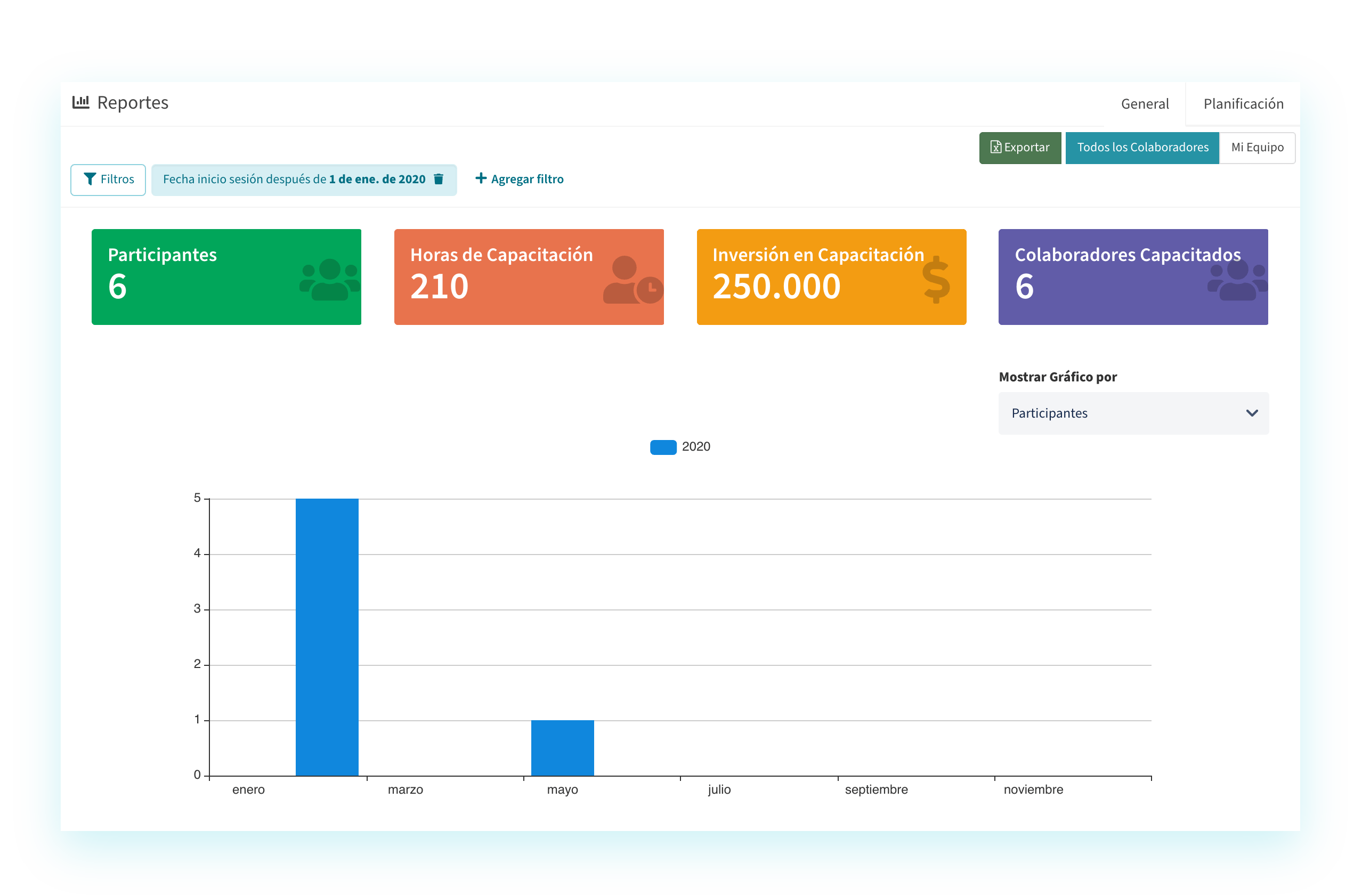Click the Fecha inicio sesión filter chip
Viewport: 1362px width, 896px height.
pyautogui.click(x=294, y=179)
